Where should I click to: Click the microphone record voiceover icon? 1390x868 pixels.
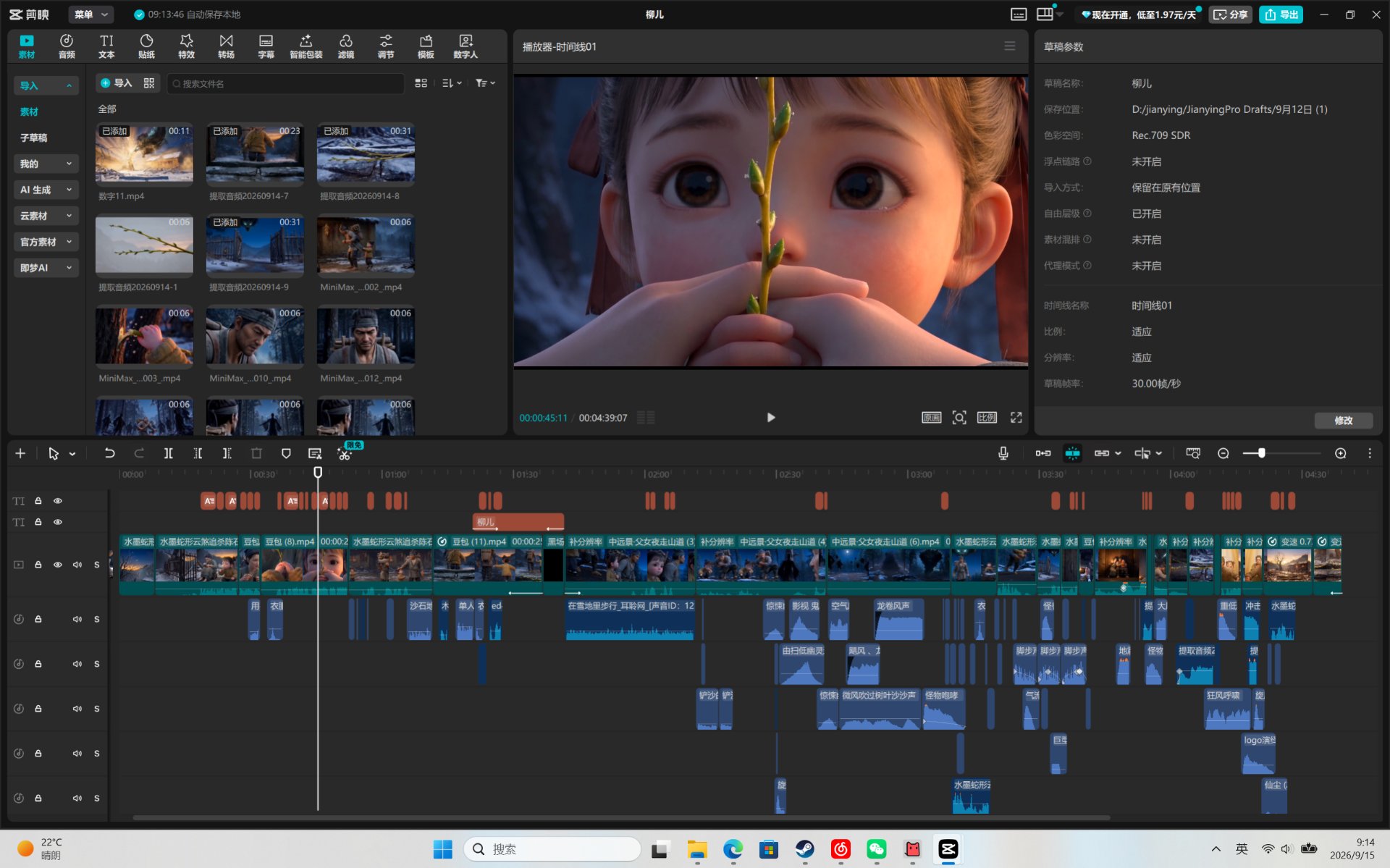click(x=1003, y=453)
